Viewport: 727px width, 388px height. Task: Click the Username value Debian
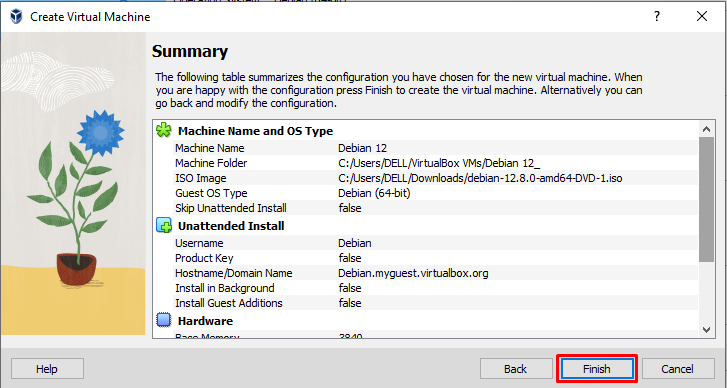355,243
